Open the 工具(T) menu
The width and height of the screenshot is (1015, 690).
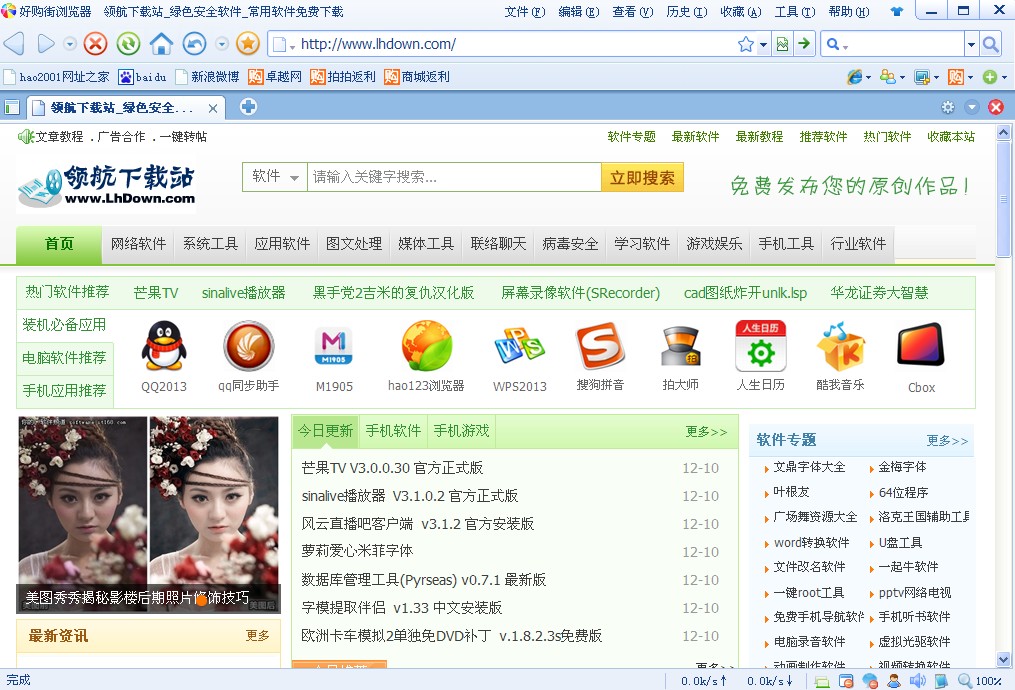click(x=795, y=12)
